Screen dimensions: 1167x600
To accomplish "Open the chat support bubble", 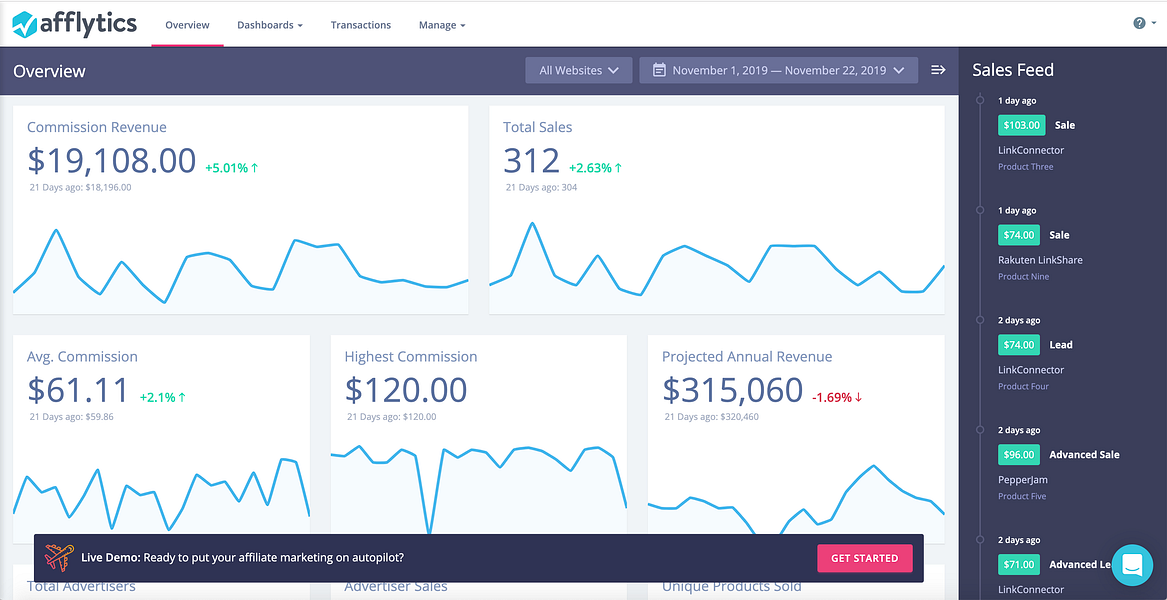I will (x=1132, y=564).
